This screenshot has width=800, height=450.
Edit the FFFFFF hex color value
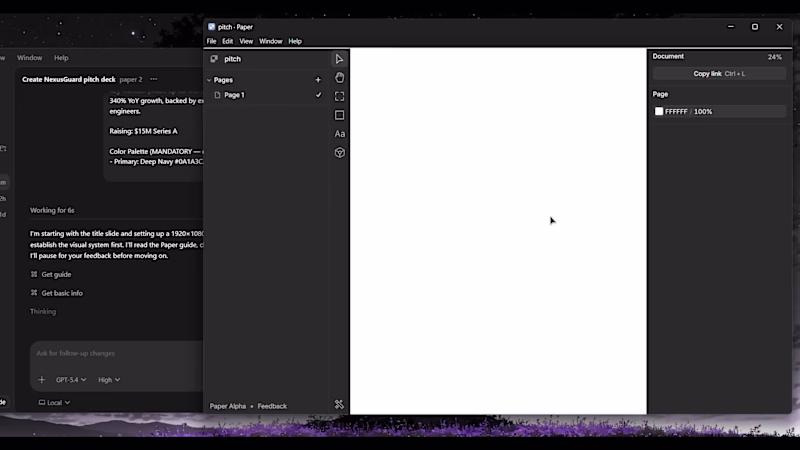[676, 111]
